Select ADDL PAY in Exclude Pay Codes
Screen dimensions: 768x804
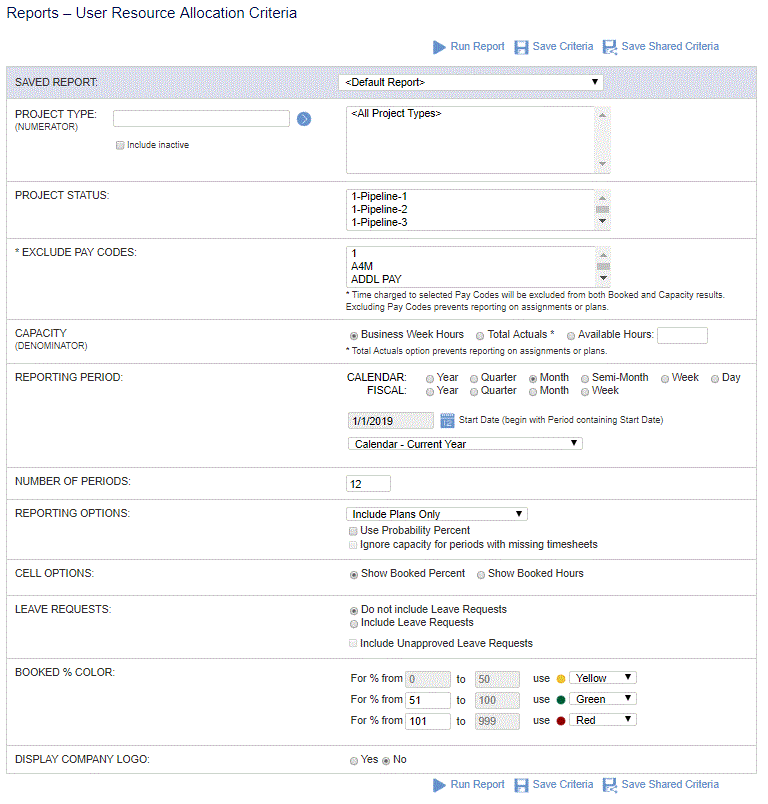pos(376,279)
